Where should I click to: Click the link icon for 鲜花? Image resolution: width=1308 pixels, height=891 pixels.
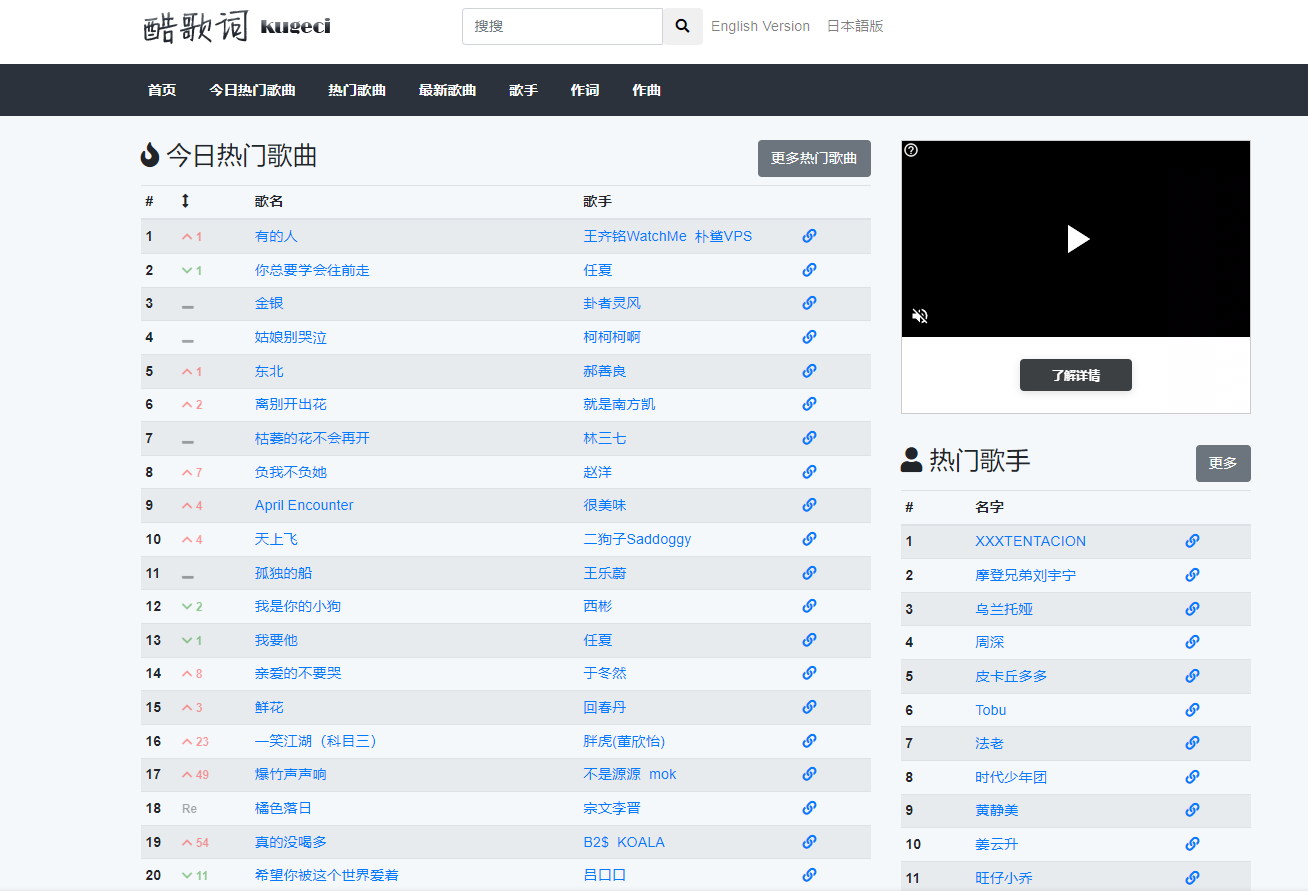coord(810,707)
